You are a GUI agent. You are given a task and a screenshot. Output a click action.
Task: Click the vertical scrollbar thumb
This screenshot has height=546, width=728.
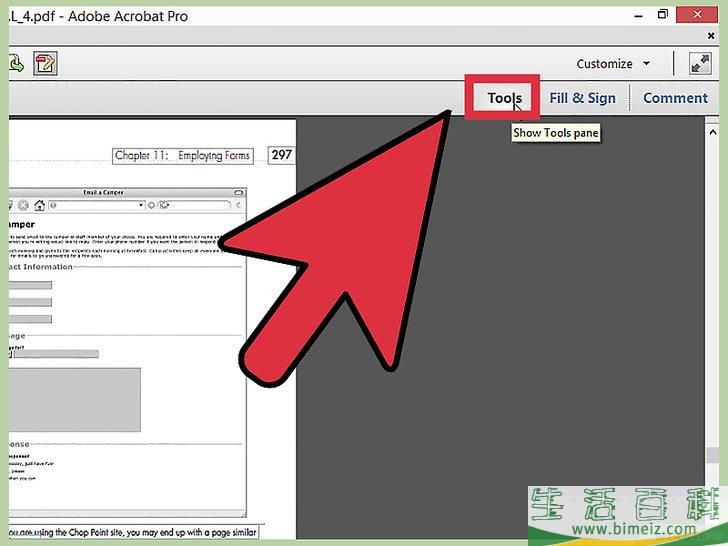point(713,455)
